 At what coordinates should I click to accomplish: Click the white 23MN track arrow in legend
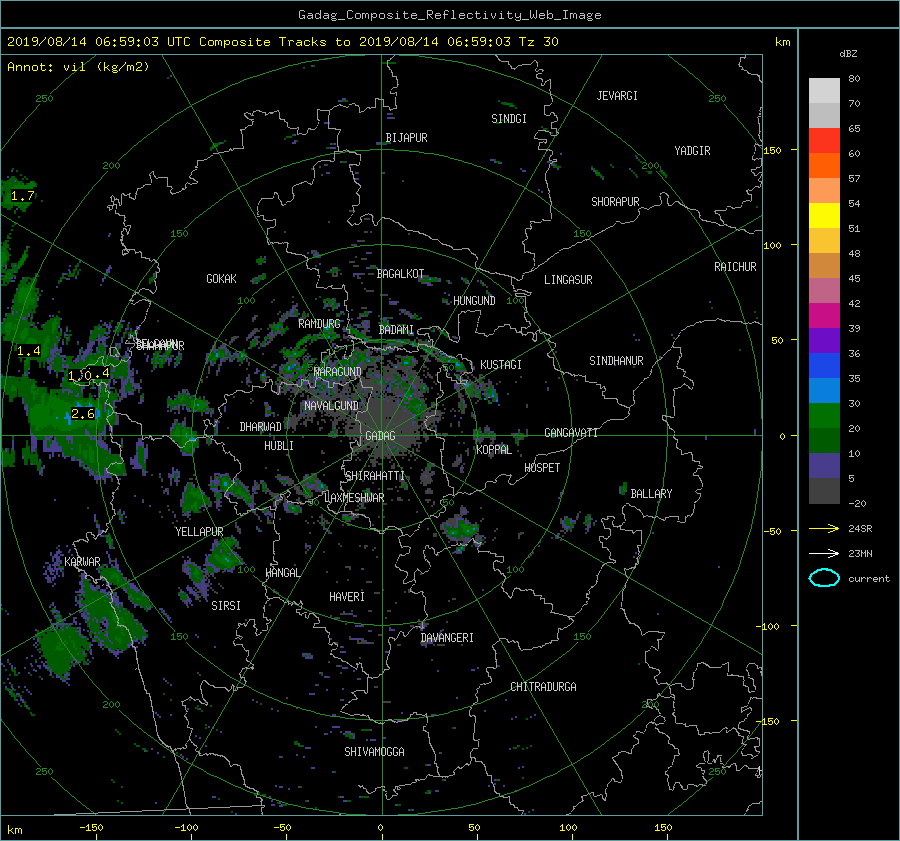click(x=824, y=553)
